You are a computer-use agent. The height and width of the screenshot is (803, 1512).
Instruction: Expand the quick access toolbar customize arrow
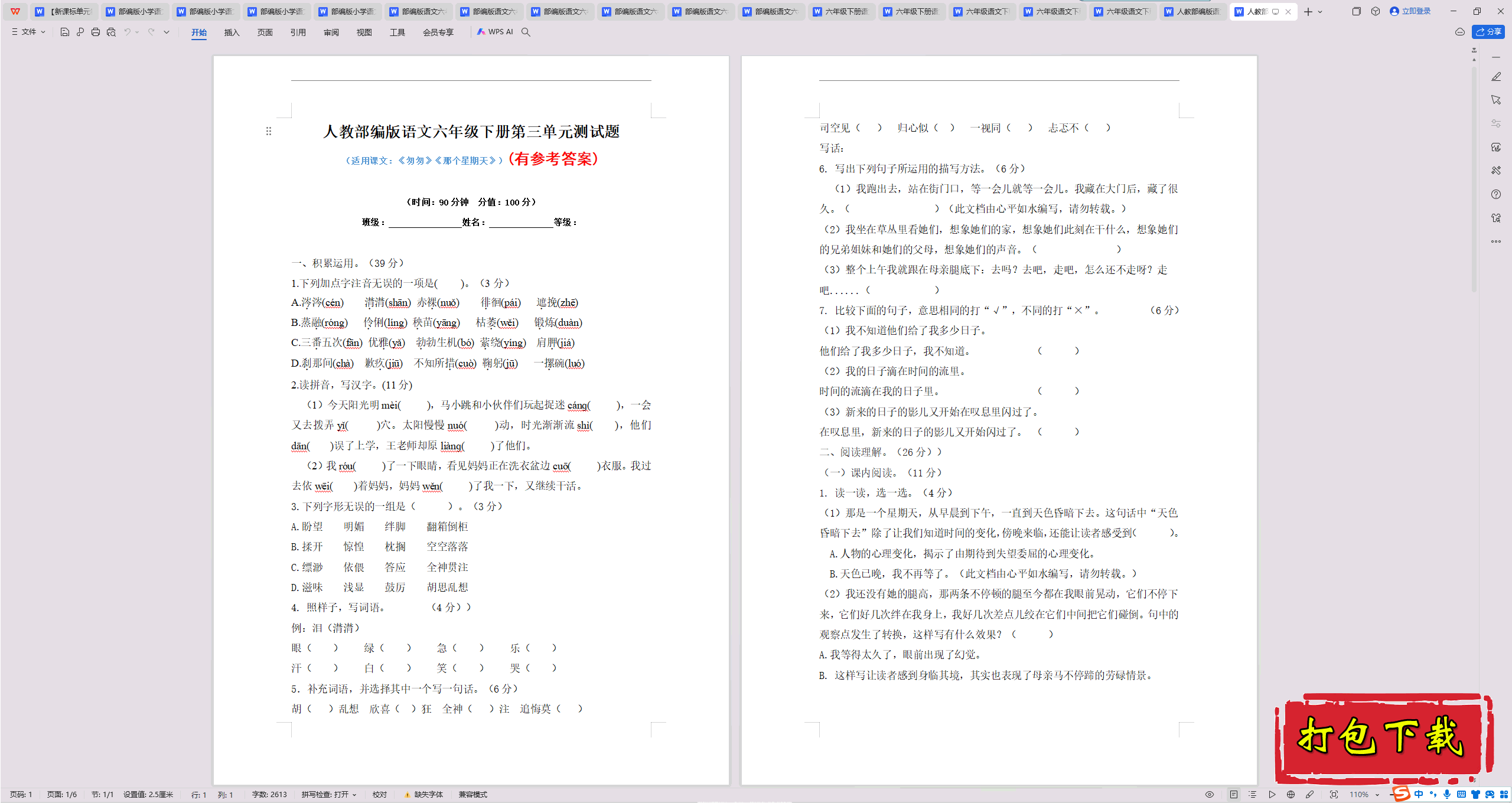click(x=167, y=32)
